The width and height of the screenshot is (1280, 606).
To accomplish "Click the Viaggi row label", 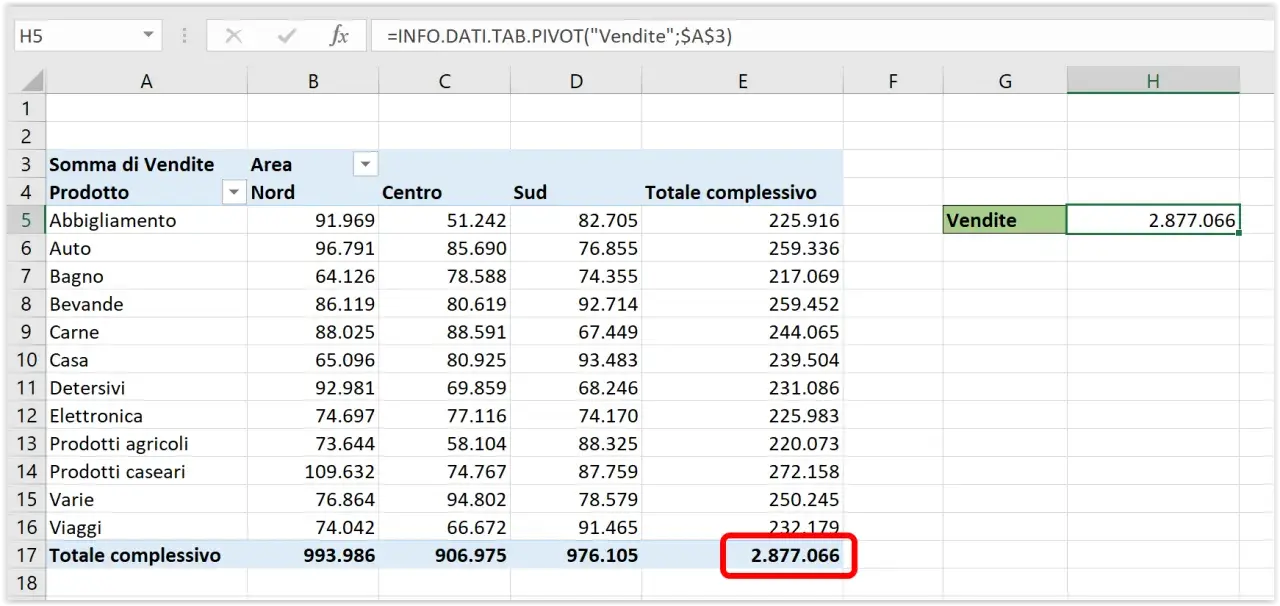I will tap(76, 527).
